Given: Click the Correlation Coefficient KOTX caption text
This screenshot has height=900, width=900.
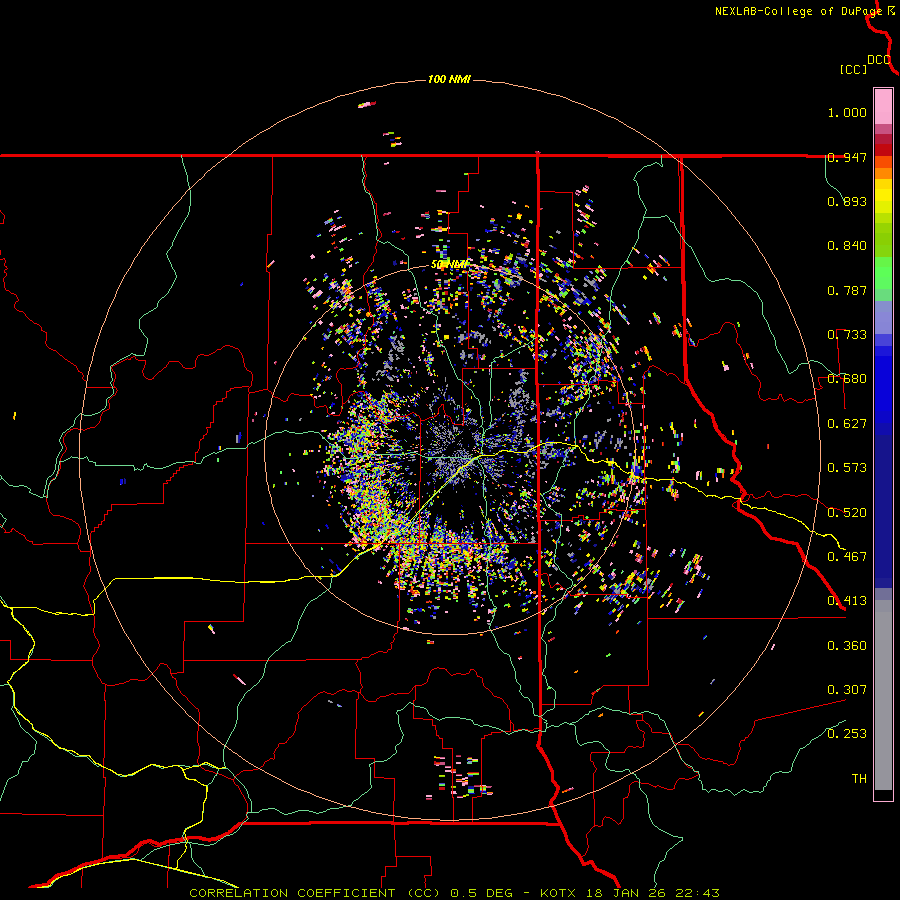Looking at the screenshot, I should pos(454,893).
